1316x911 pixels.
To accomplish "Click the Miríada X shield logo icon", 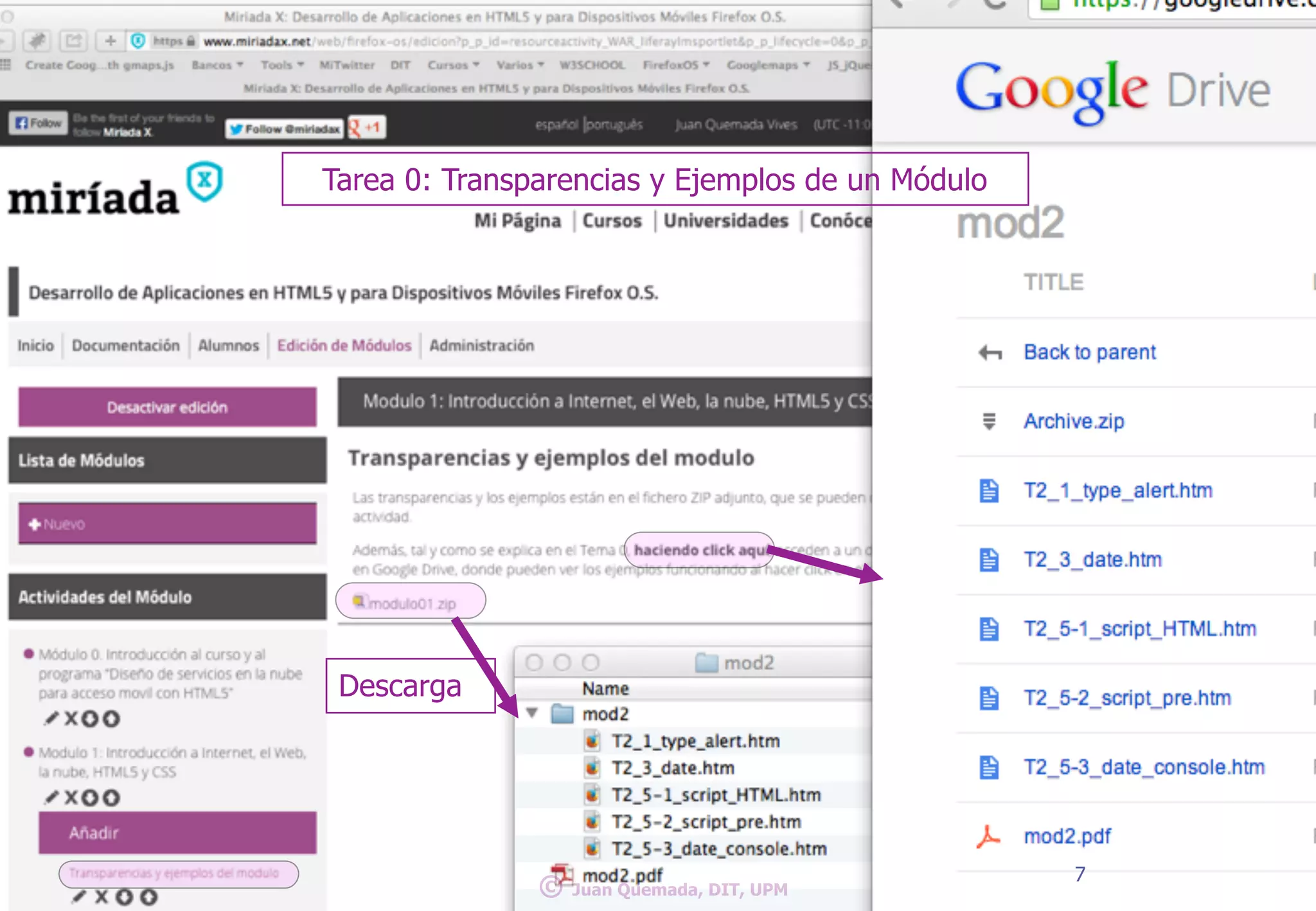I will point(205,181).
